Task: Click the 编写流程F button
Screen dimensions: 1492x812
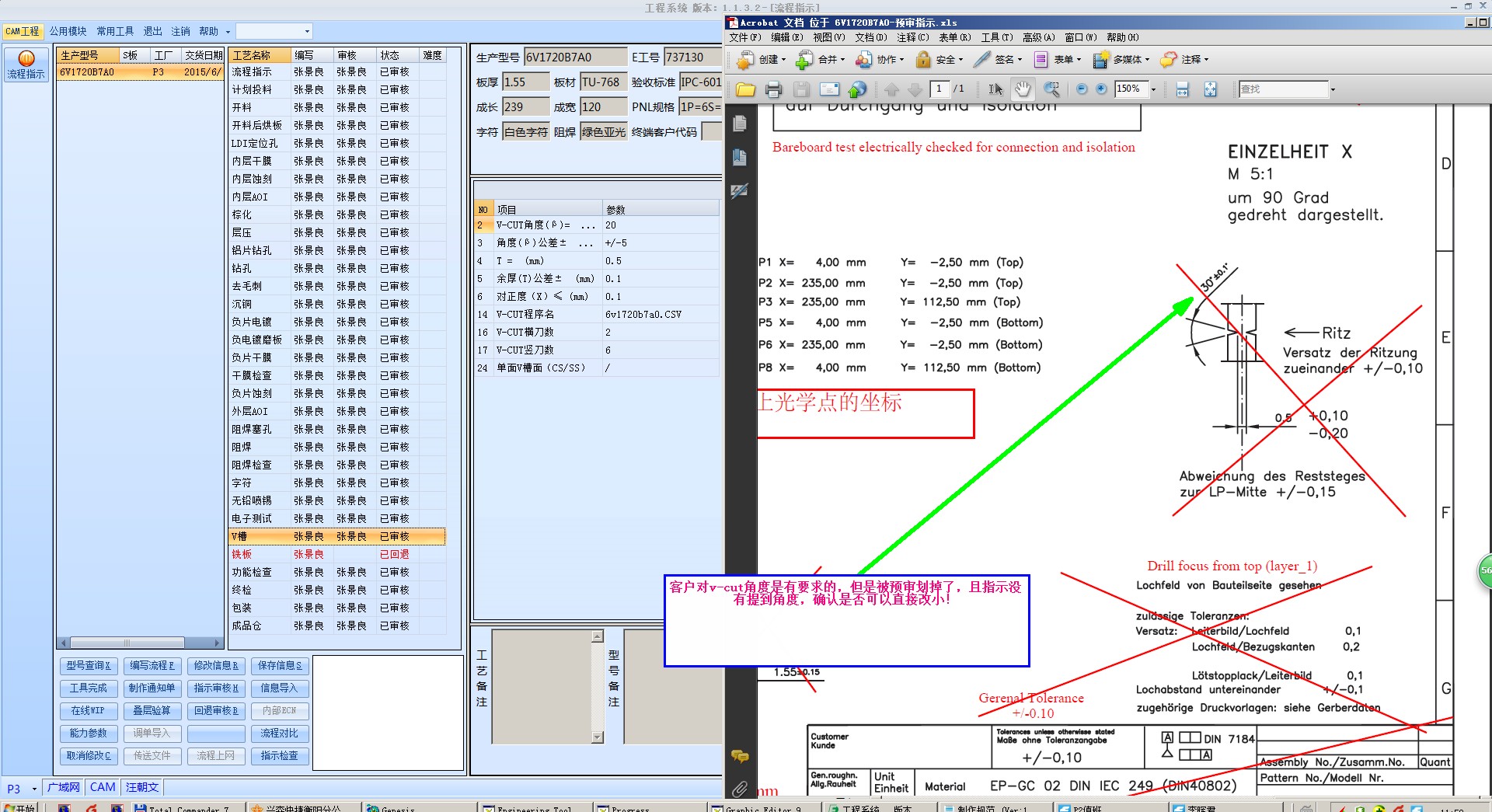Action: pyautogui.click(x=152, y=666)
